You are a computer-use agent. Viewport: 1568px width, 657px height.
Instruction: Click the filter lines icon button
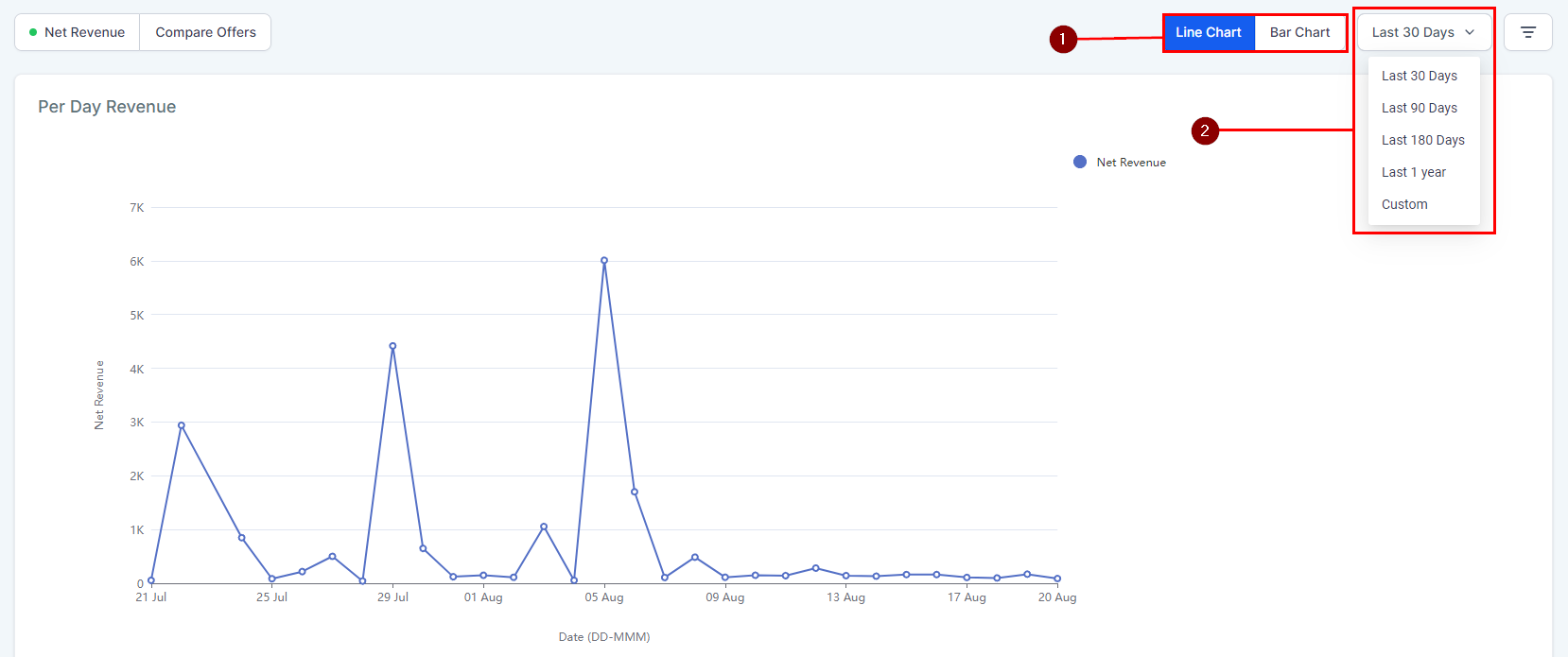click(1527, 32)
